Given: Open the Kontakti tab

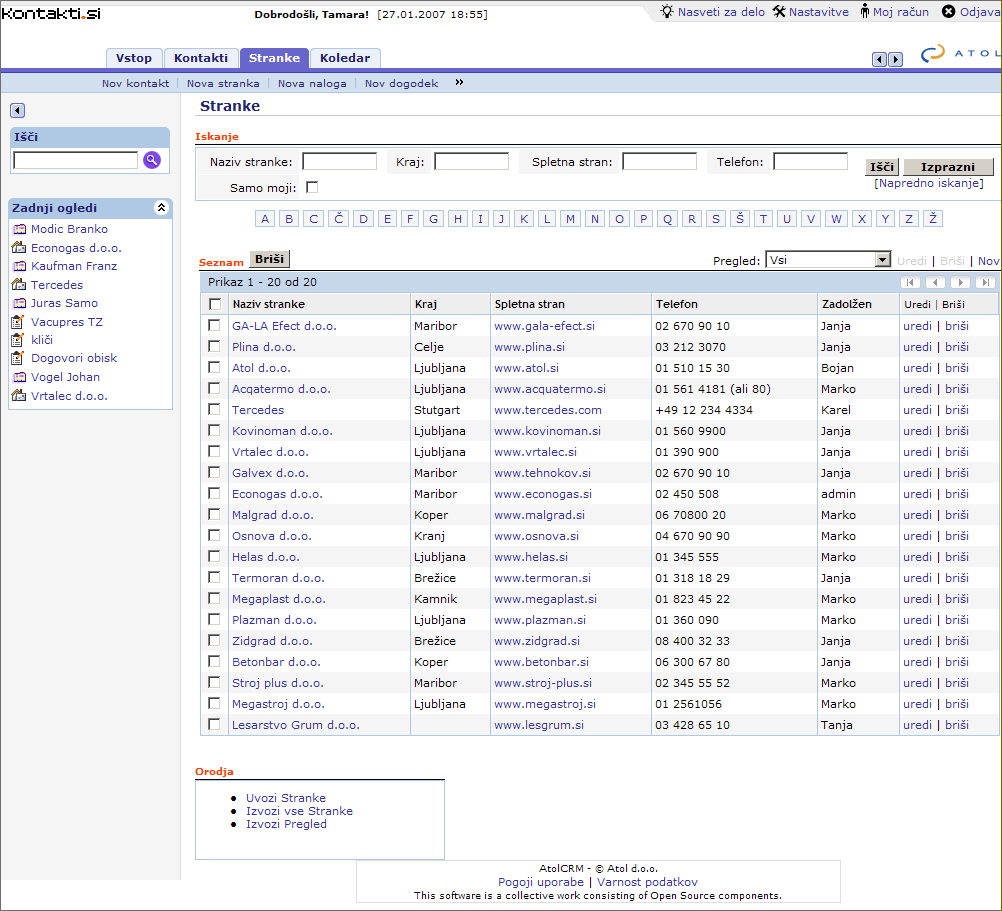Looking at the screenshot, I should 201,58.
